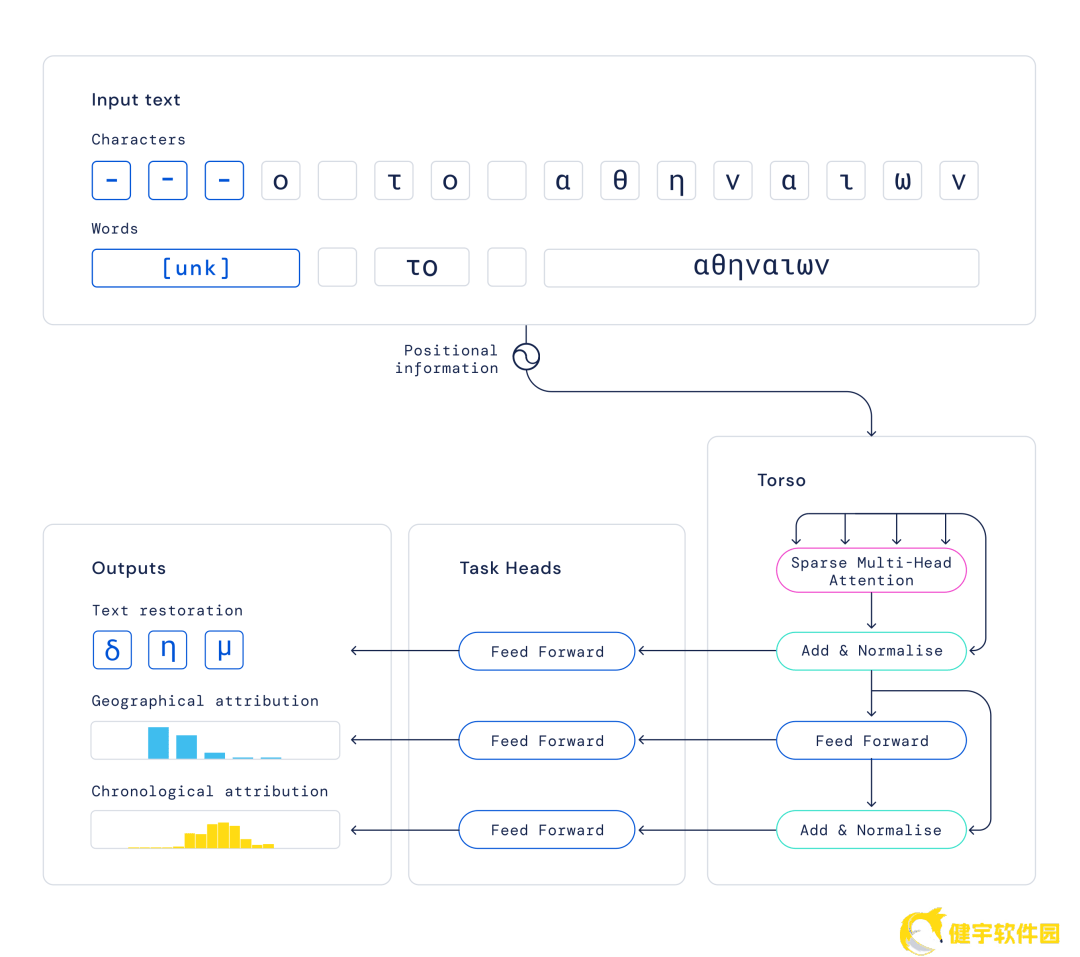Click the positional information sine-wave symbol

[526, 358]
